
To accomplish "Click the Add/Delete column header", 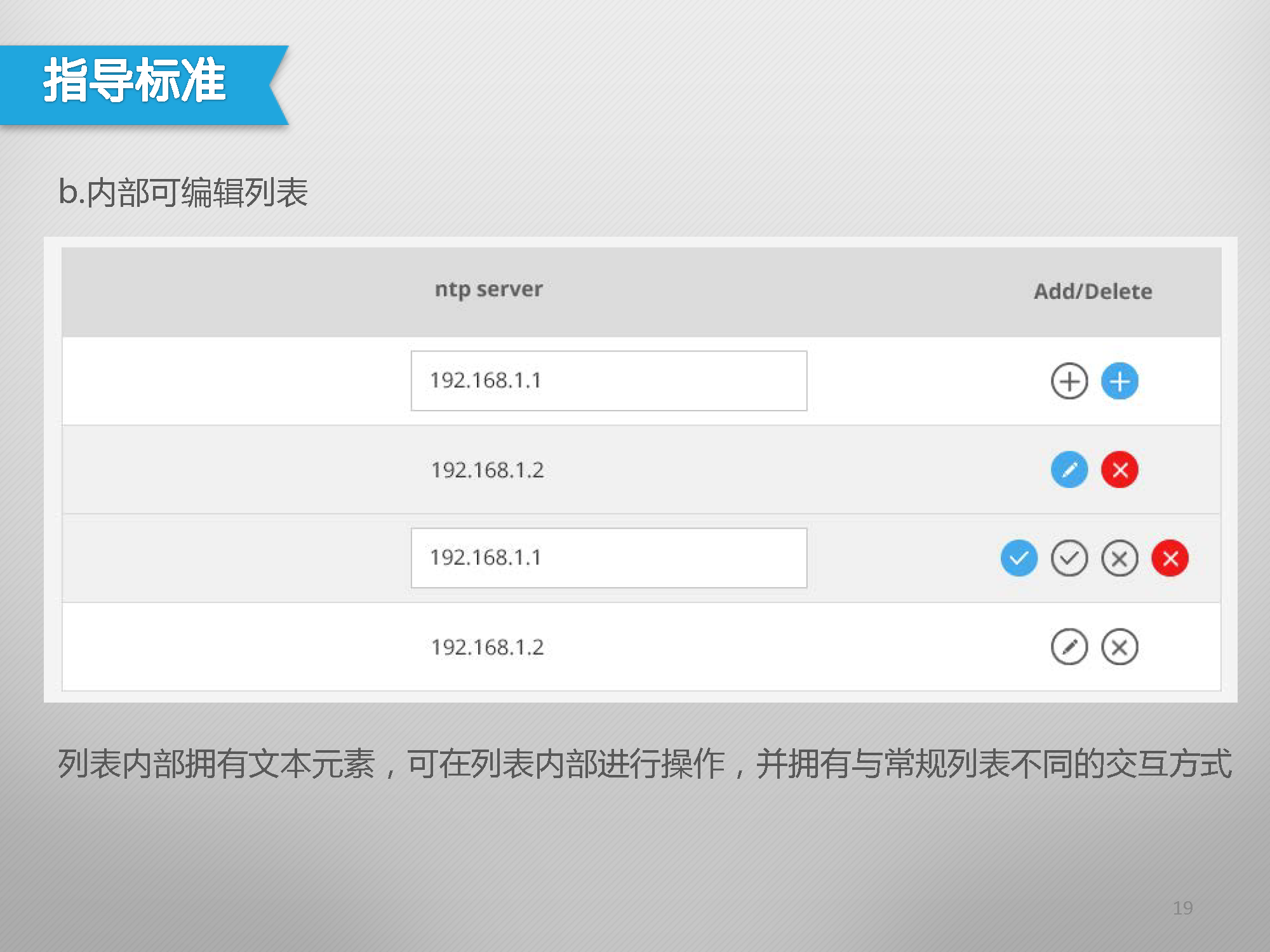I will pyautogui.click(x=1092, y=291).
